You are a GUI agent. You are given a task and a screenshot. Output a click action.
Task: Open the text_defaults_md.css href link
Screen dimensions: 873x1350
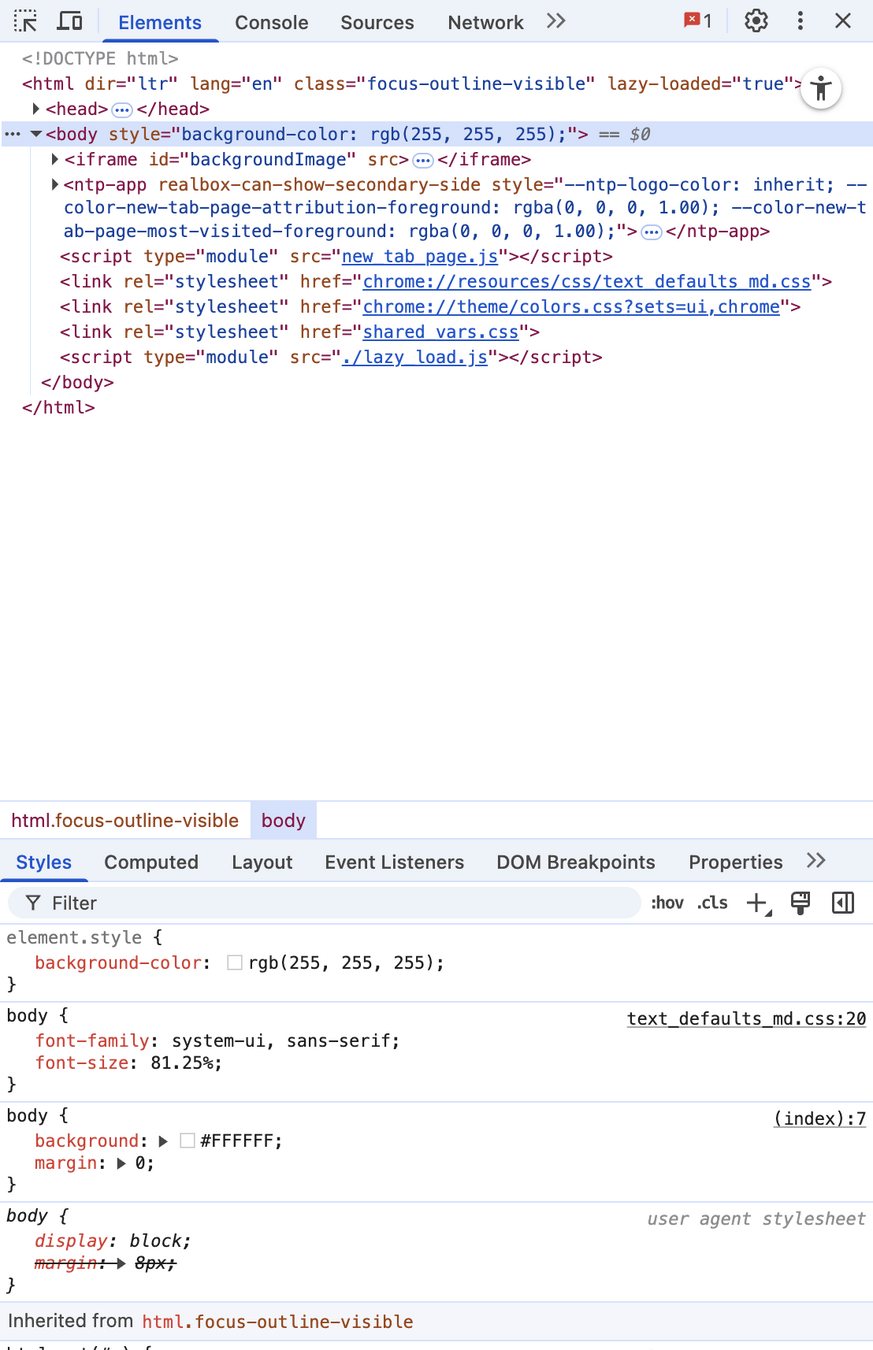point(587,282)
